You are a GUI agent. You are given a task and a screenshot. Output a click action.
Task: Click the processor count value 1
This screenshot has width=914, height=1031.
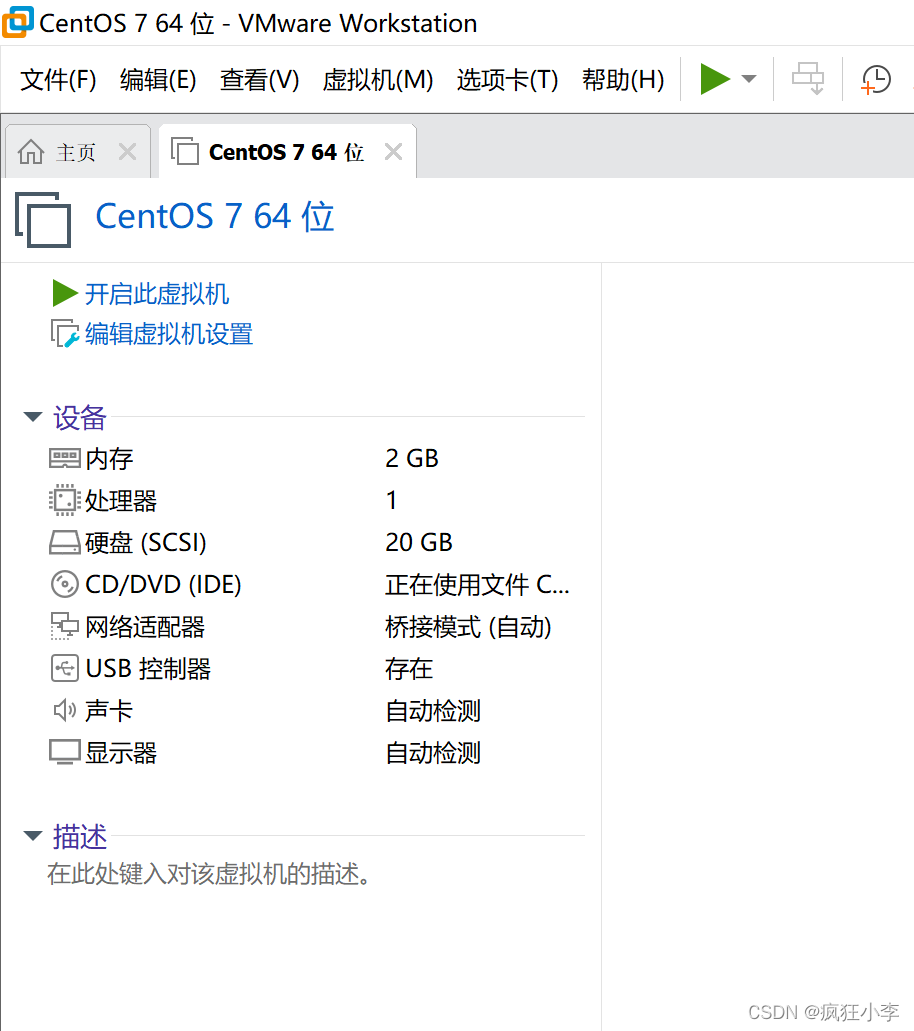tap(391, 500)
